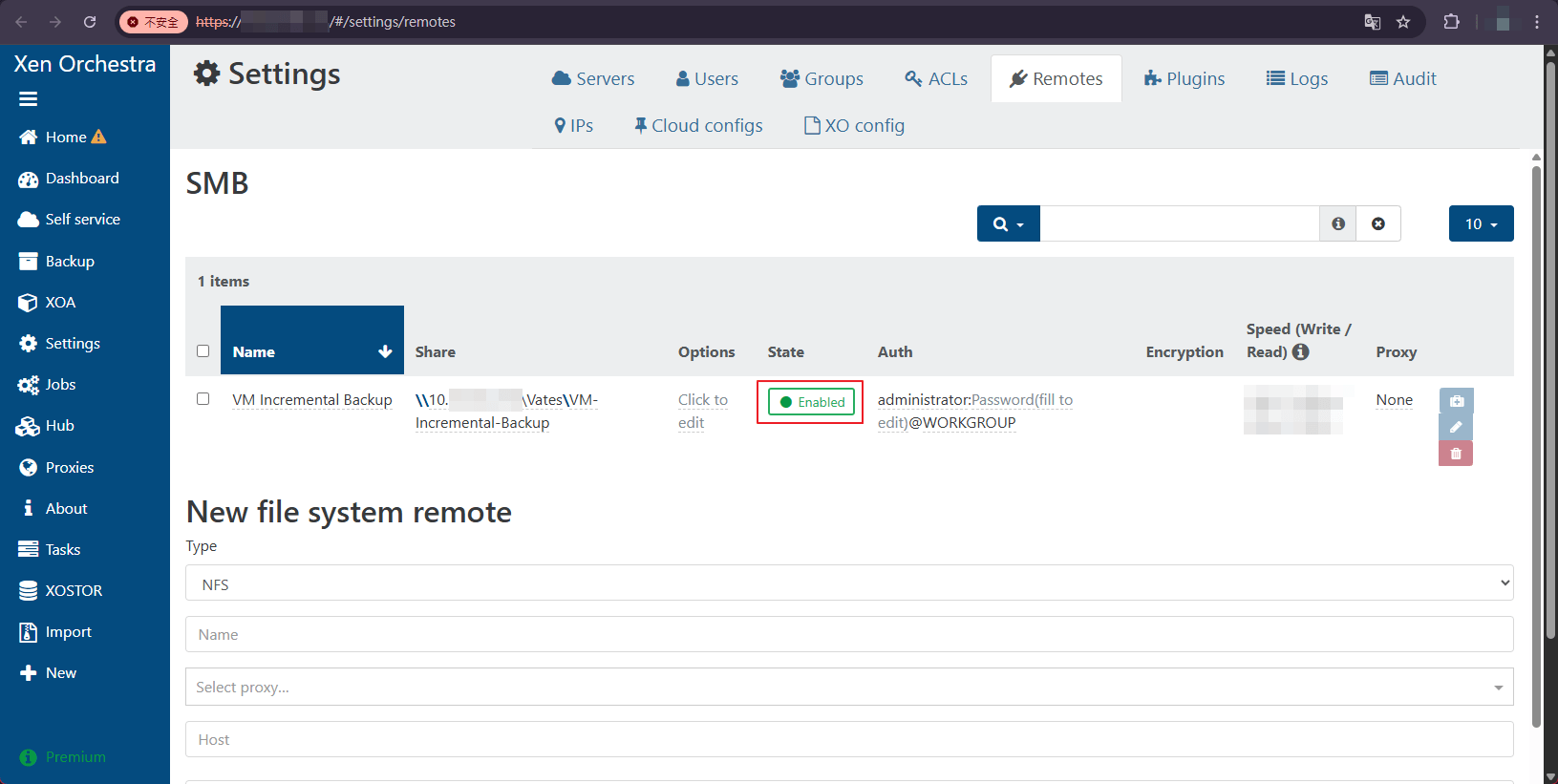Bookmark this page with star icon
Image resolution: width=1558 pixels, height=784 pixels.
[1403, 22]
